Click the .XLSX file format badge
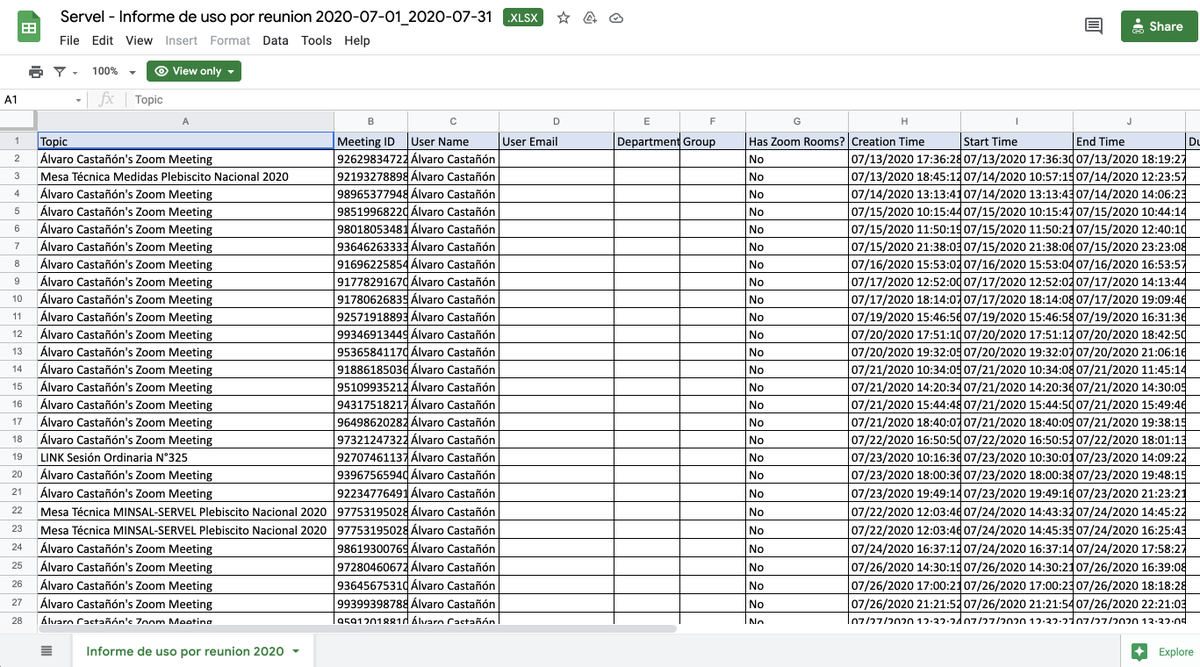The width and height of the screenshot is (1200, 667). tap(524, 18)
